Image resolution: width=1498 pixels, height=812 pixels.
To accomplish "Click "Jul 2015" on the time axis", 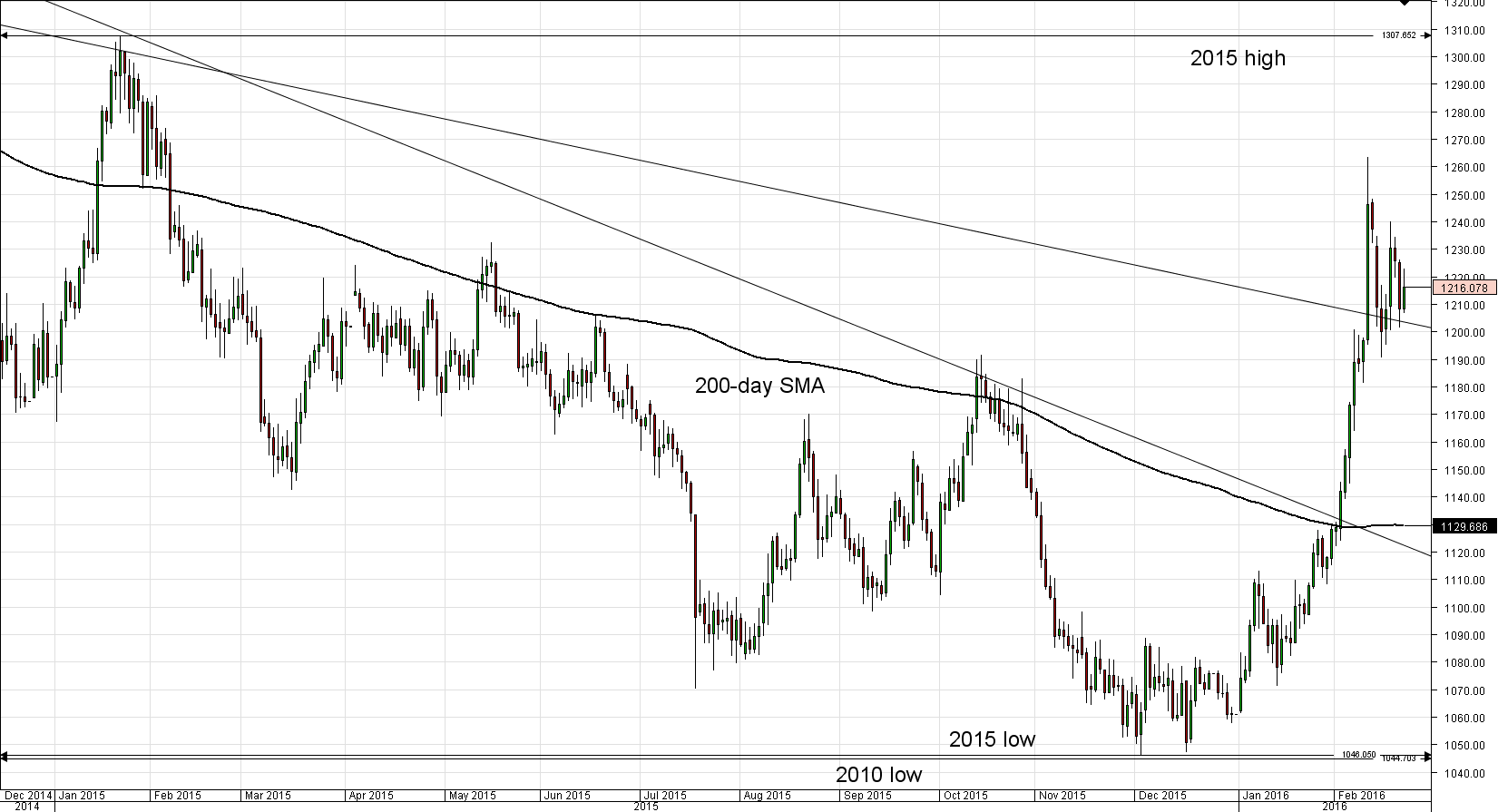I will 664,796.
